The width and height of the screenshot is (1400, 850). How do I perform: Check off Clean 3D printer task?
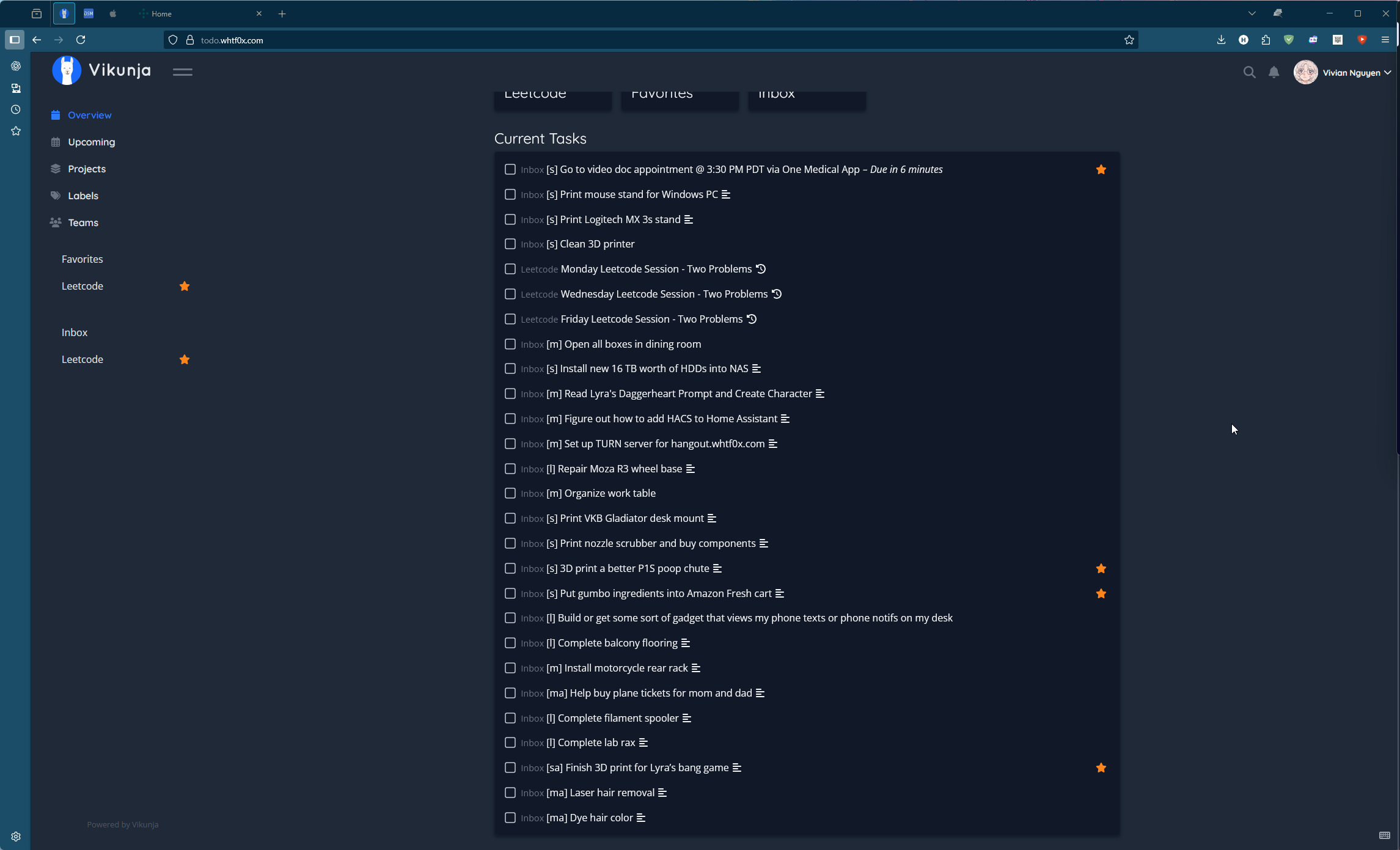(510, 244)
